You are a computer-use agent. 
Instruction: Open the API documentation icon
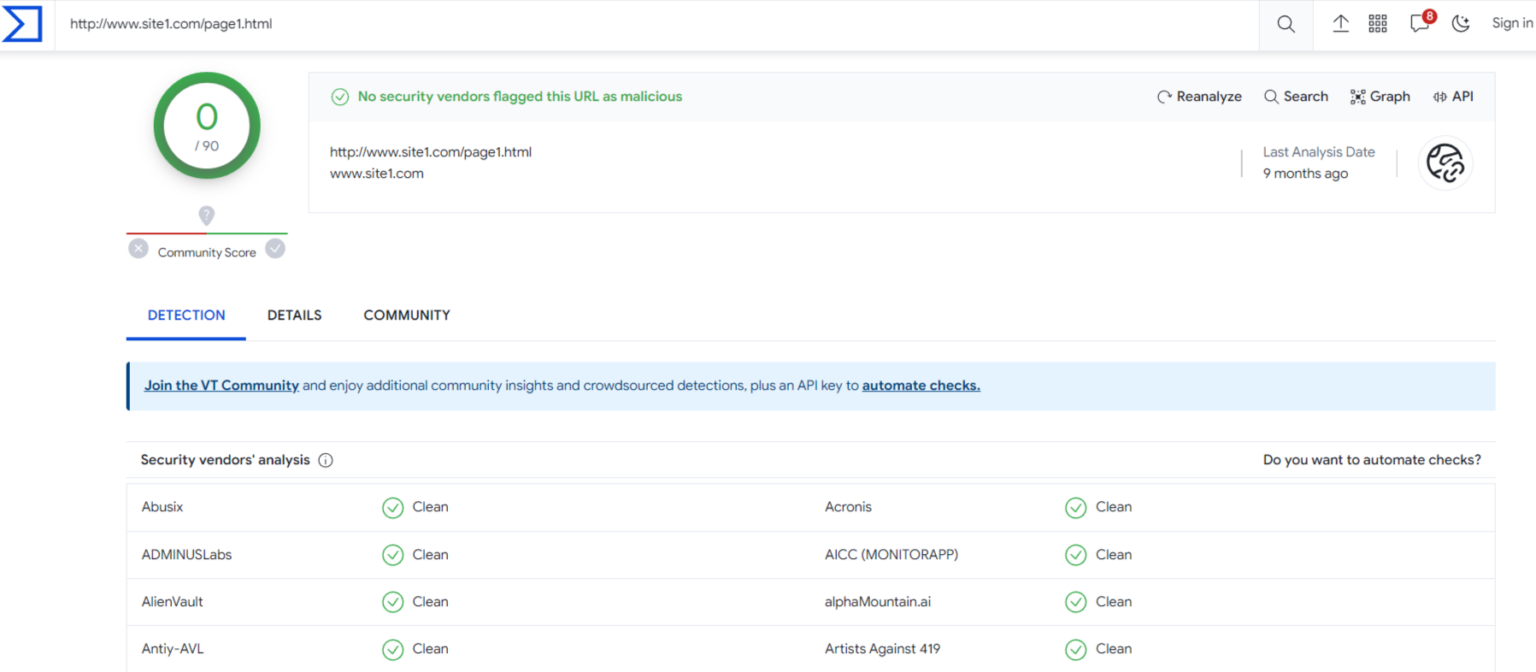pyautogui.click(x=1453, y=96)
